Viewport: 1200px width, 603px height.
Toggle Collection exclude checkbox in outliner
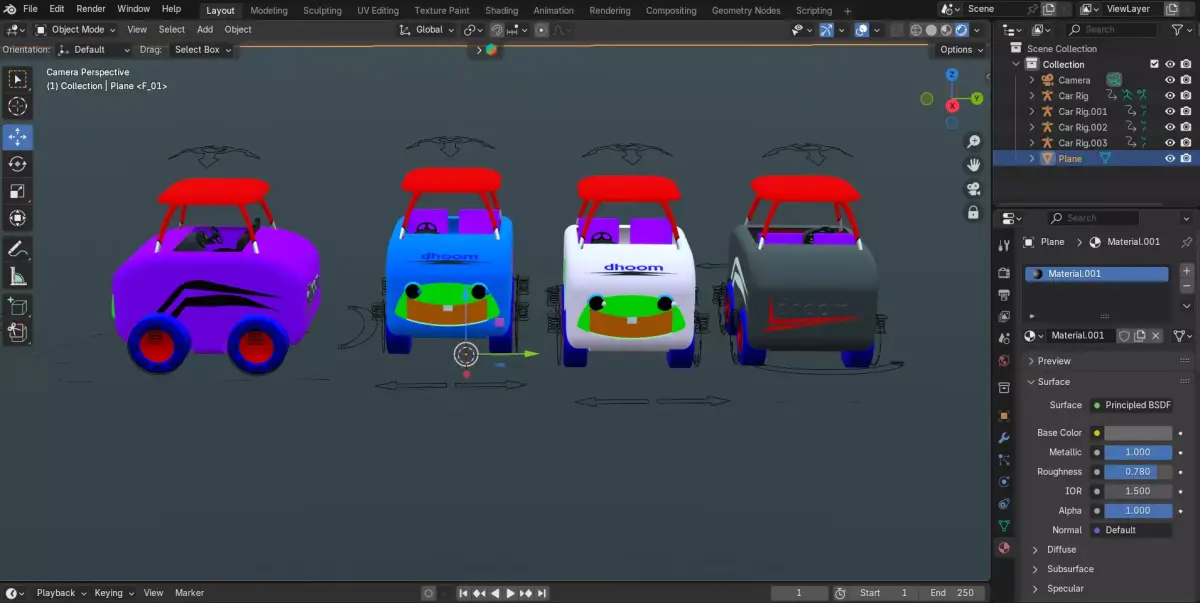(x=1155, y=64)
